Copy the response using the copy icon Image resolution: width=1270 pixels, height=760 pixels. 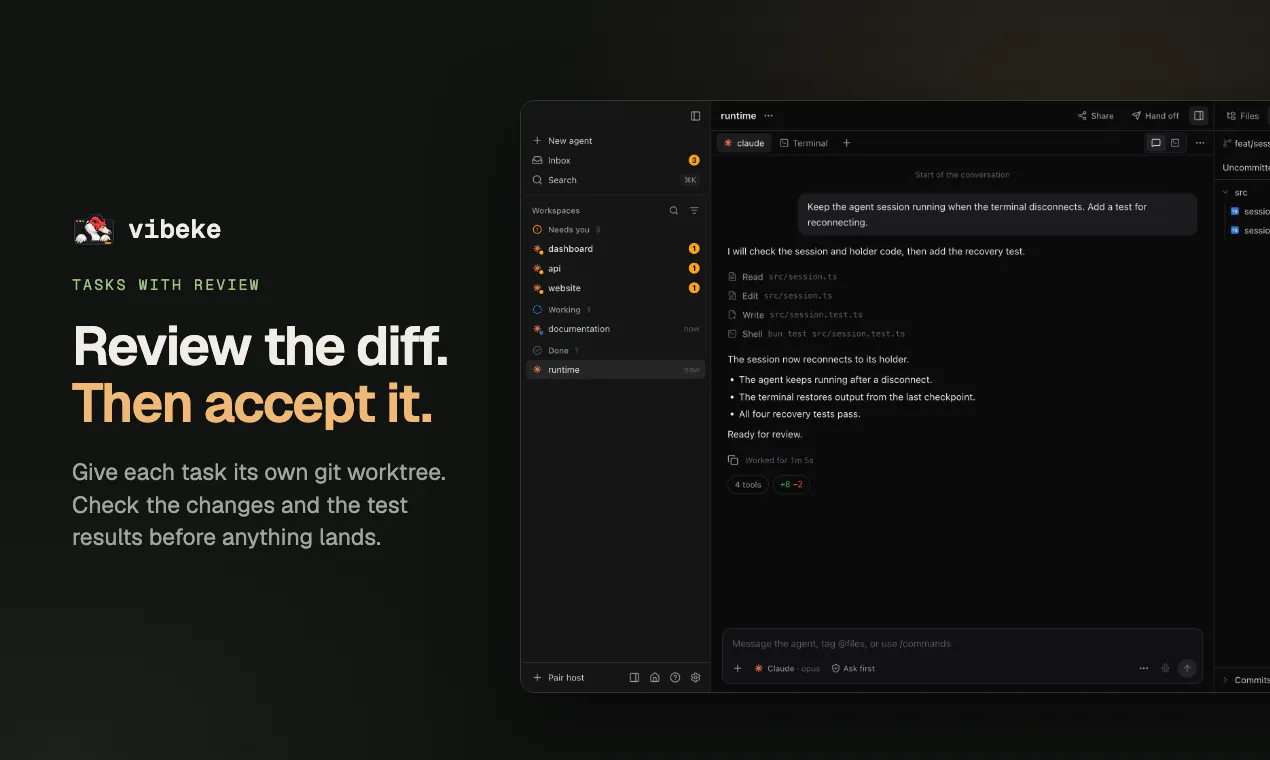point(733,460)
